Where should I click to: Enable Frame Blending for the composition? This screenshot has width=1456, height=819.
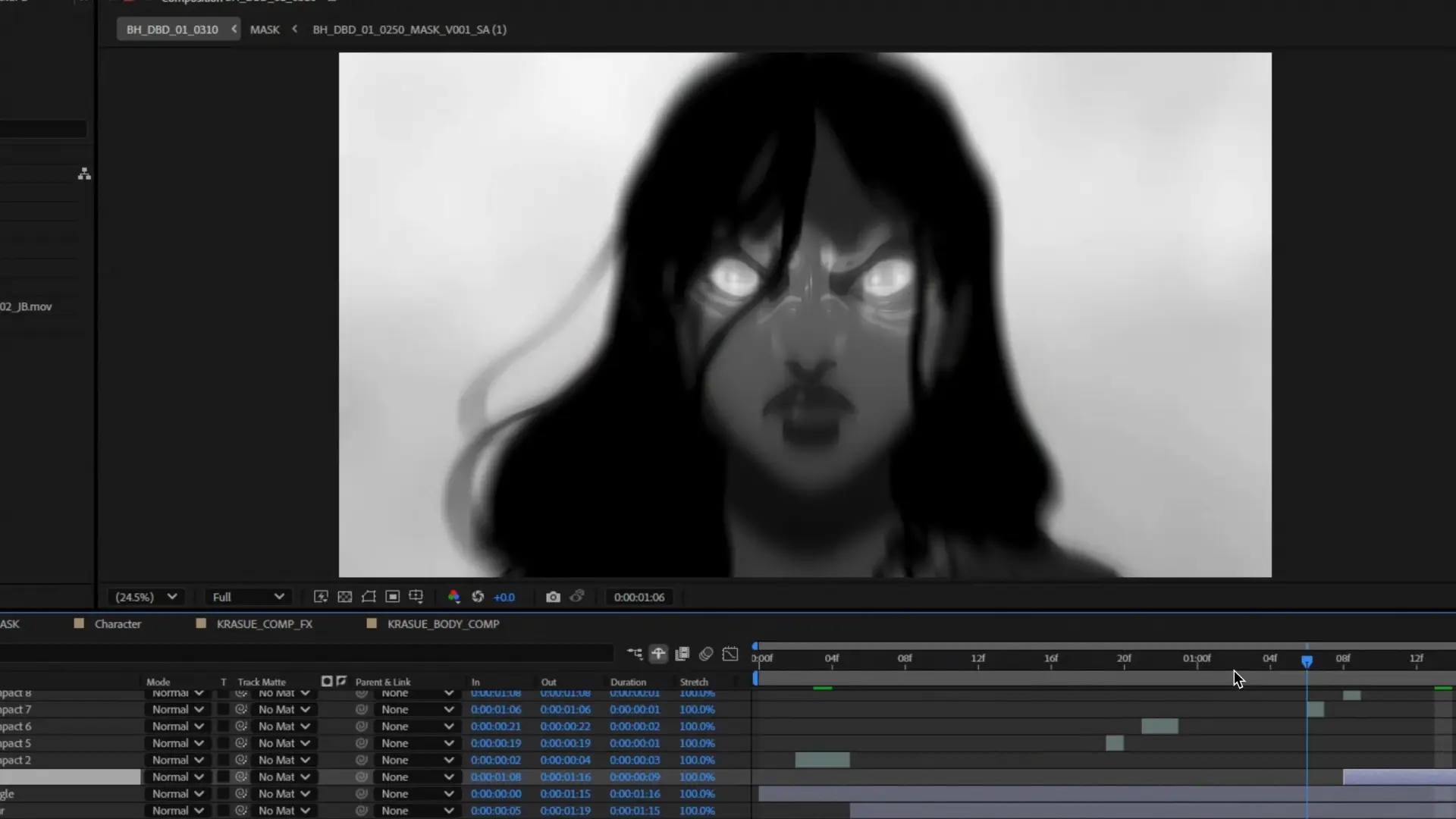click(x=682, y=654)
